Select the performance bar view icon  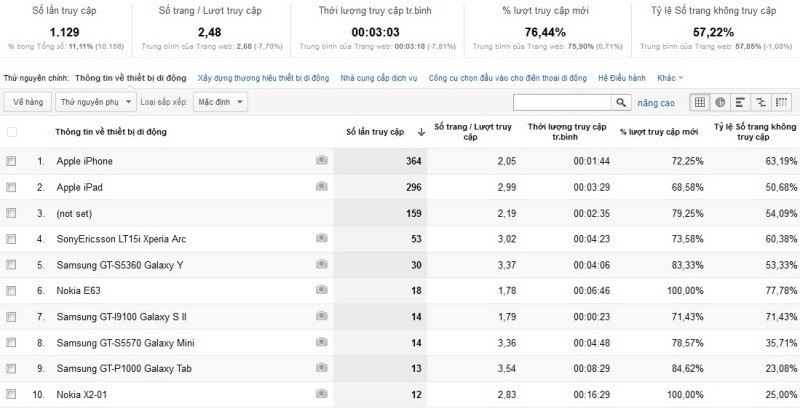[740, 102]
